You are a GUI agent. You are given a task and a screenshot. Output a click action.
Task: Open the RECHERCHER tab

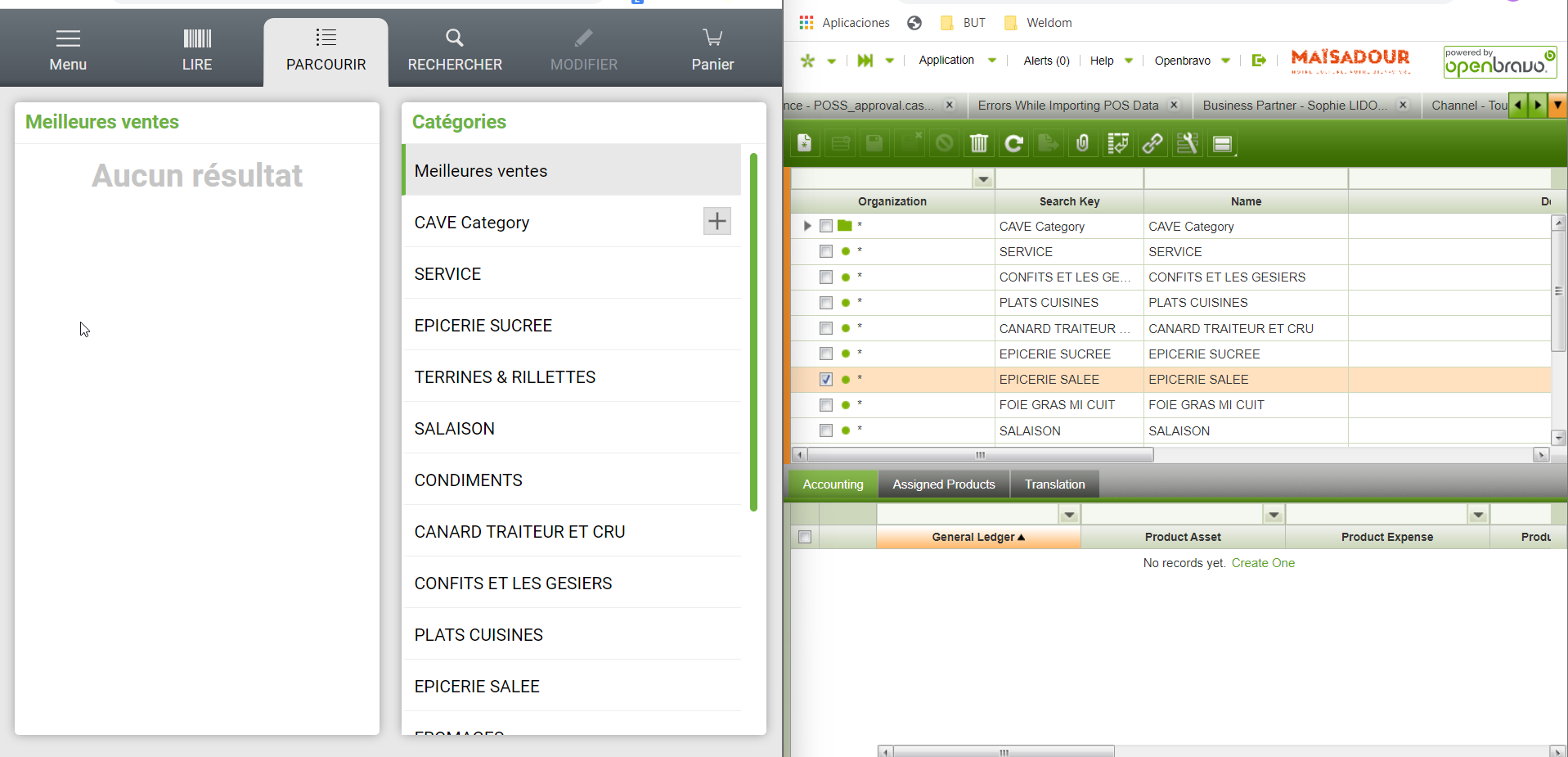click(455, 50)
